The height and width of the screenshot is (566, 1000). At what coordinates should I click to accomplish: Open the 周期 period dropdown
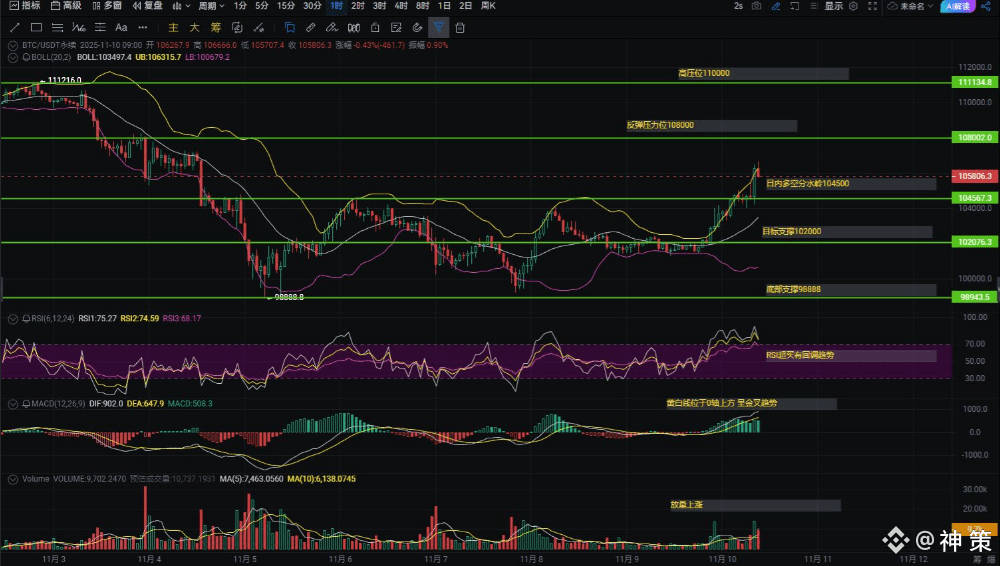[x=212, y=6]
